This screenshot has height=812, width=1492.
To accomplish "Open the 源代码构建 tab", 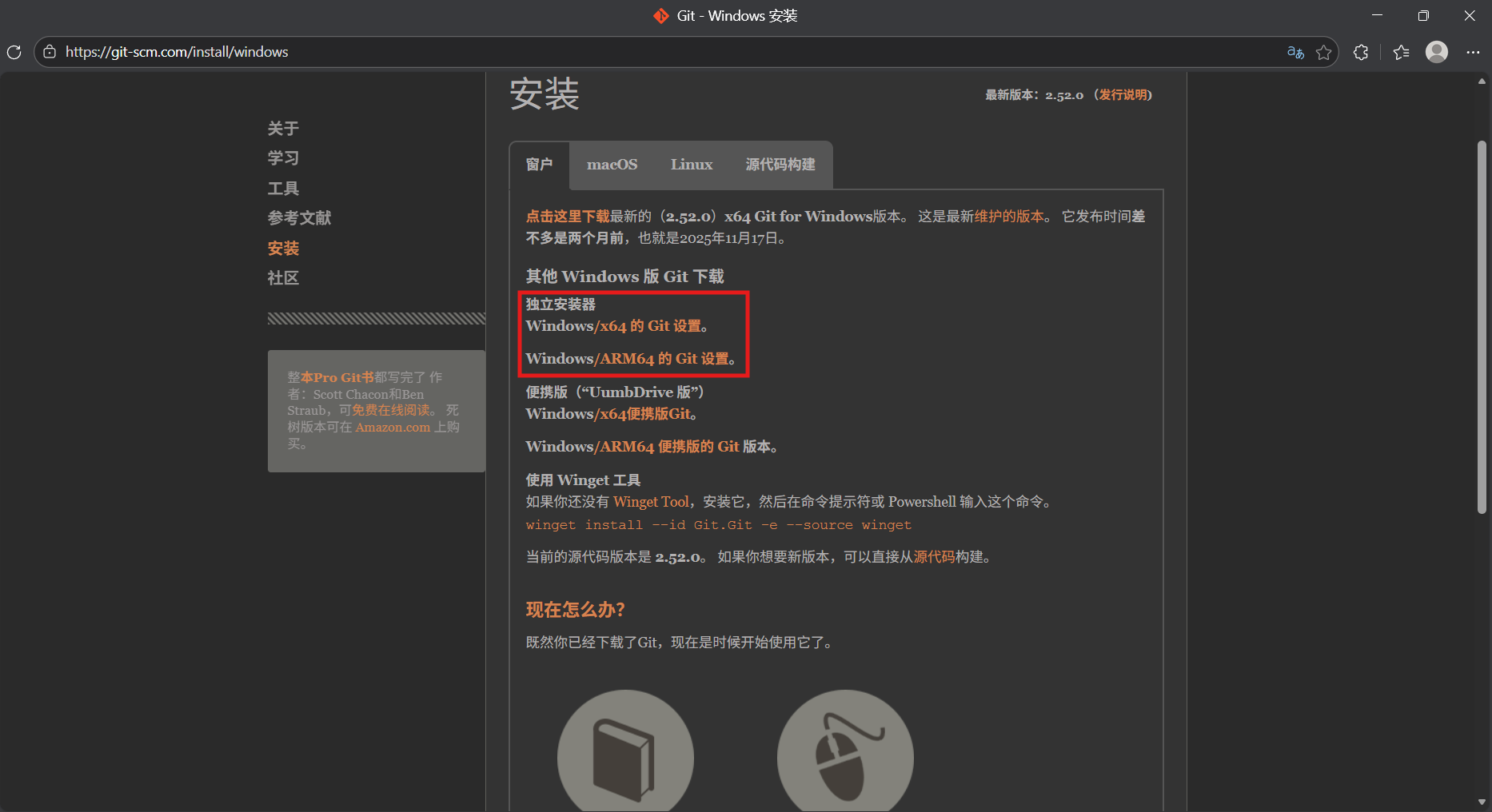I will point(780,165).
